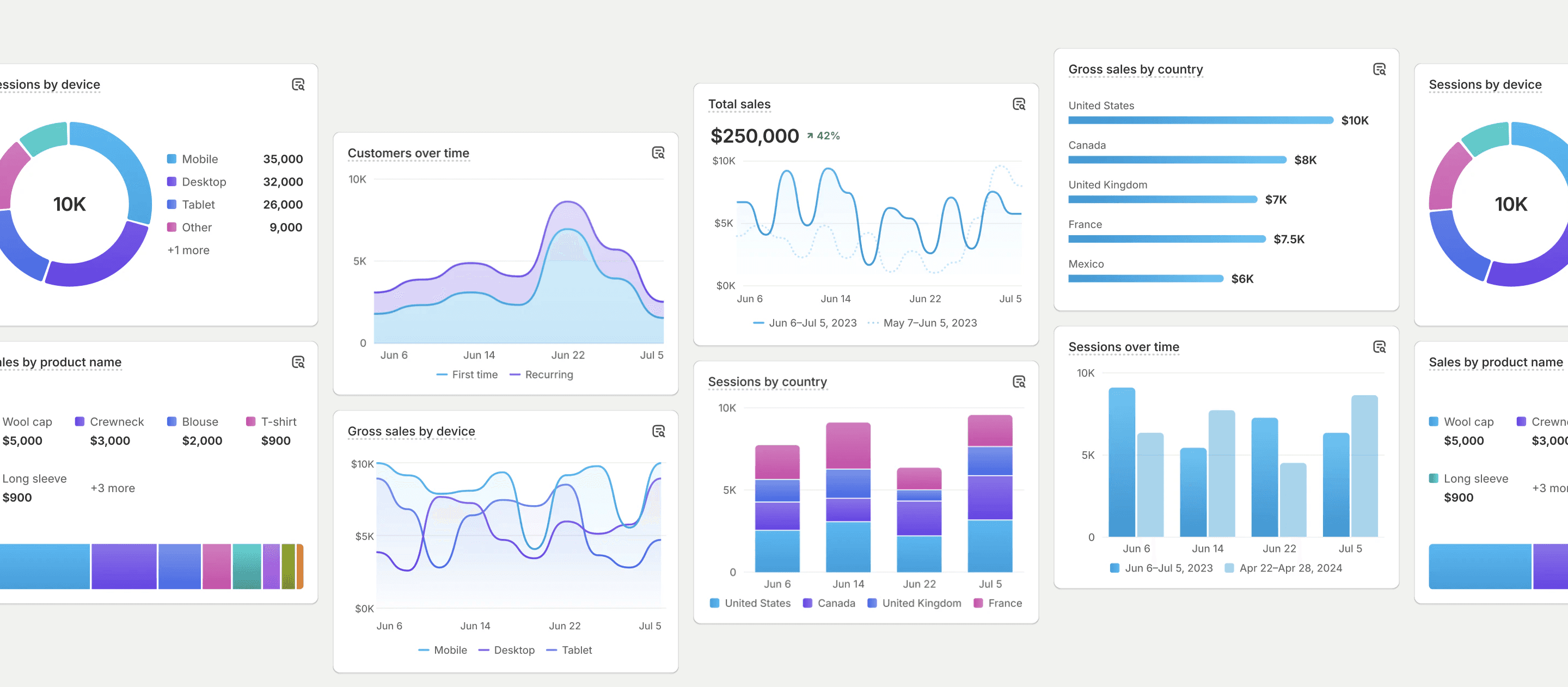The image size is (1568, 687).
Task: Click the 35,000 Mobile sessions value
Action: click(x=283, y=159)
